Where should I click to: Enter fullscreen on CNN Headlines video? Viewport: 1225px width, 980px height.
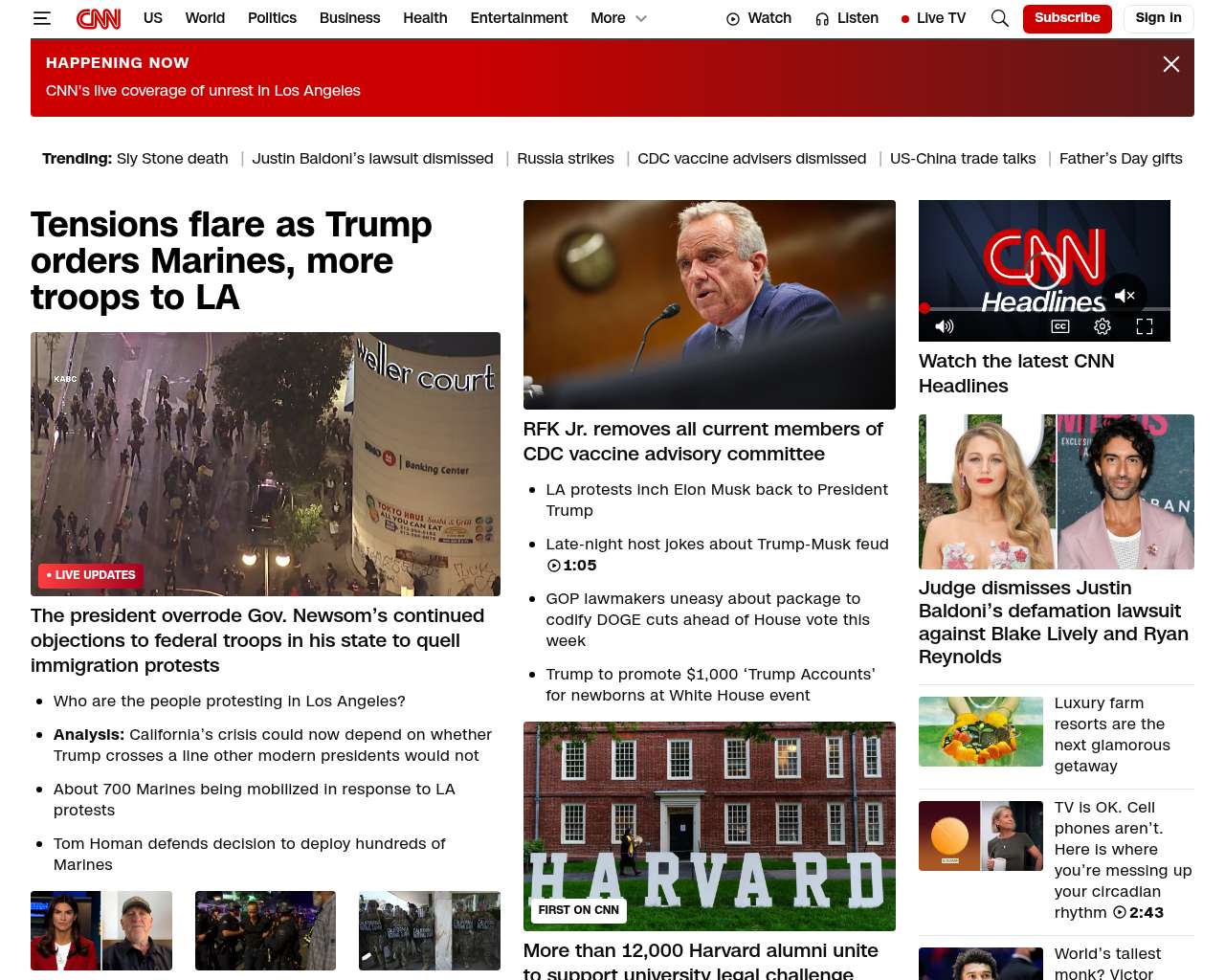point(1145,326)
